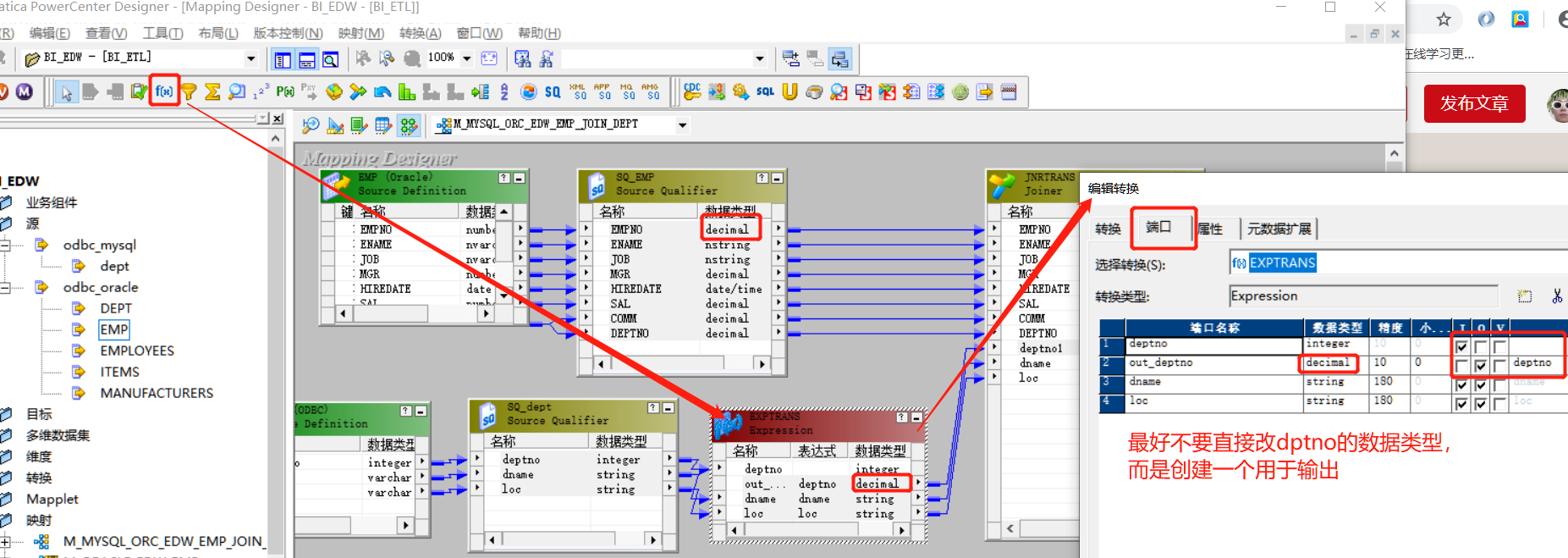
Task: Open the 工具(T) menu
Action: (162, 33)
